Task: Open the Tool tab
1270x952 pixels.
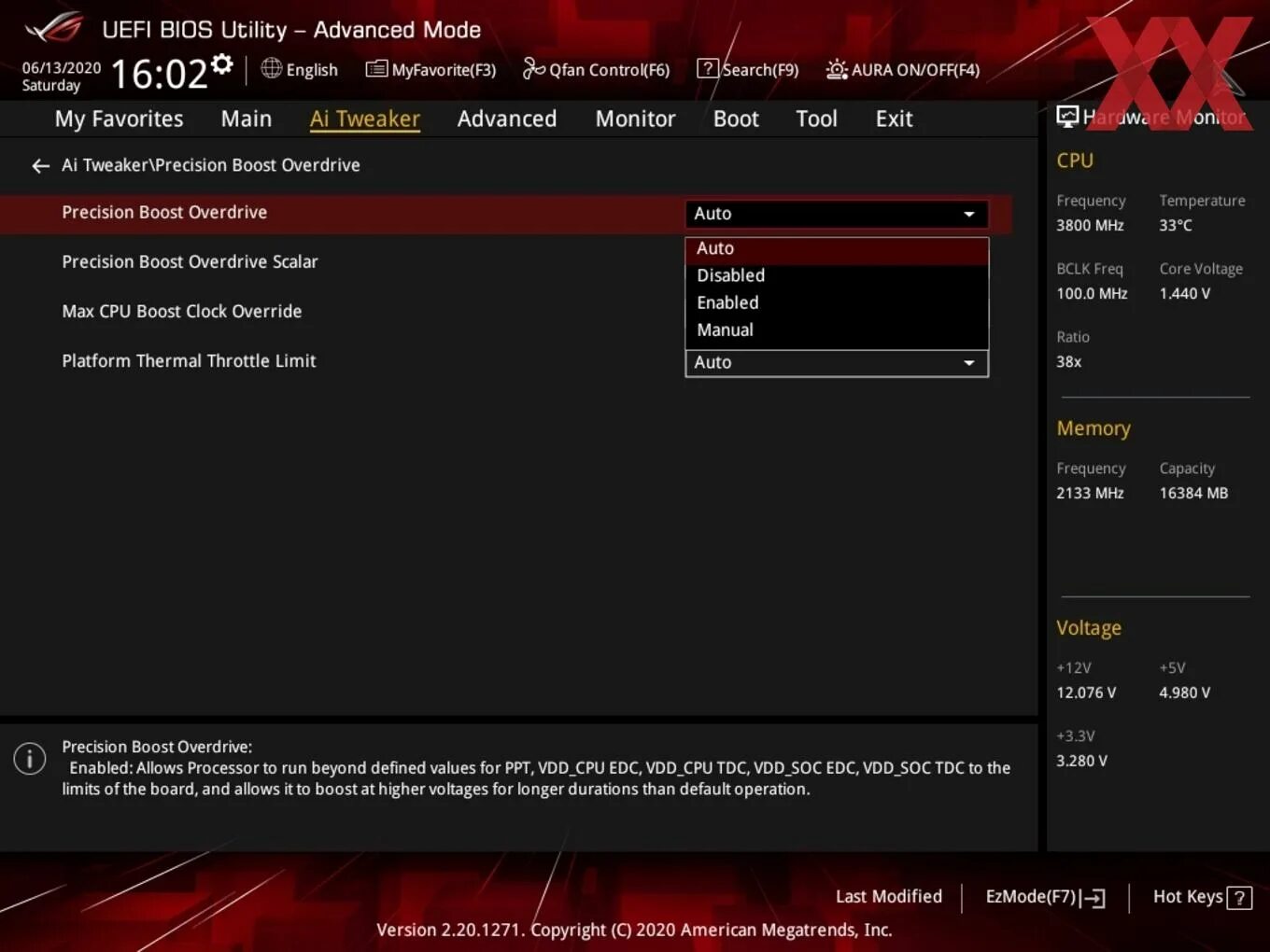Action: 816,119
